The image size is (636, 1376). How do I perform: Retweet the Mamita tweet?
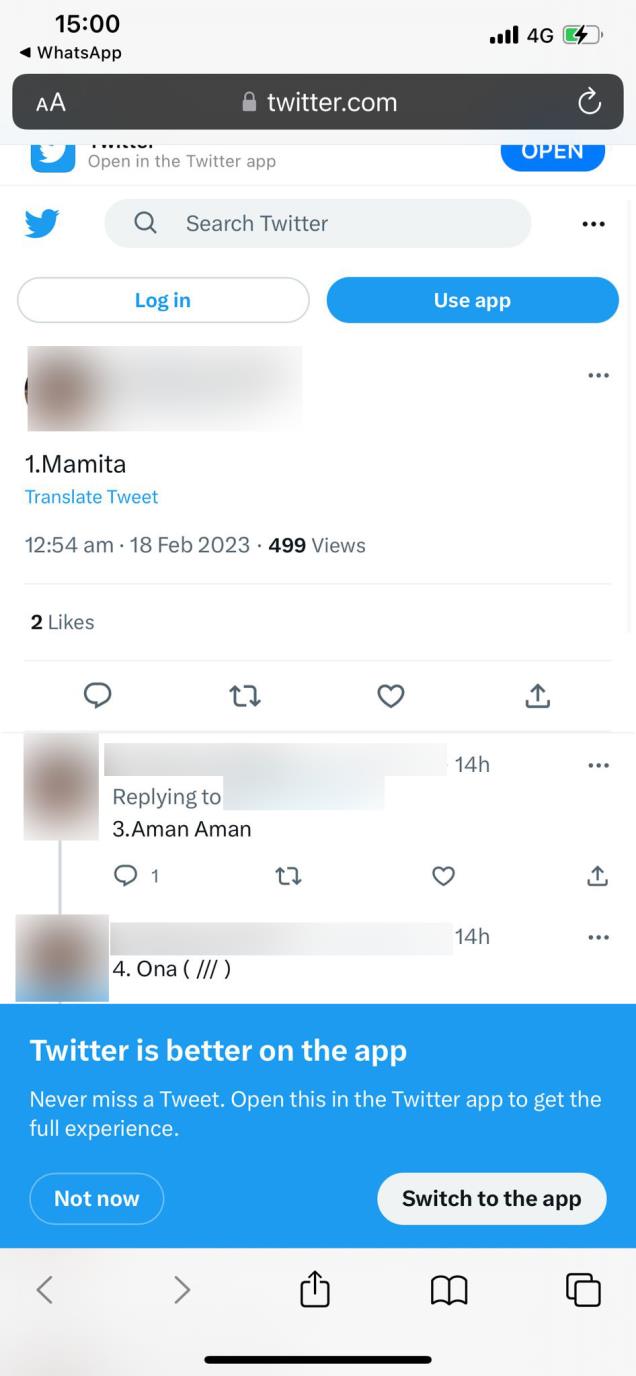point(245,695)
